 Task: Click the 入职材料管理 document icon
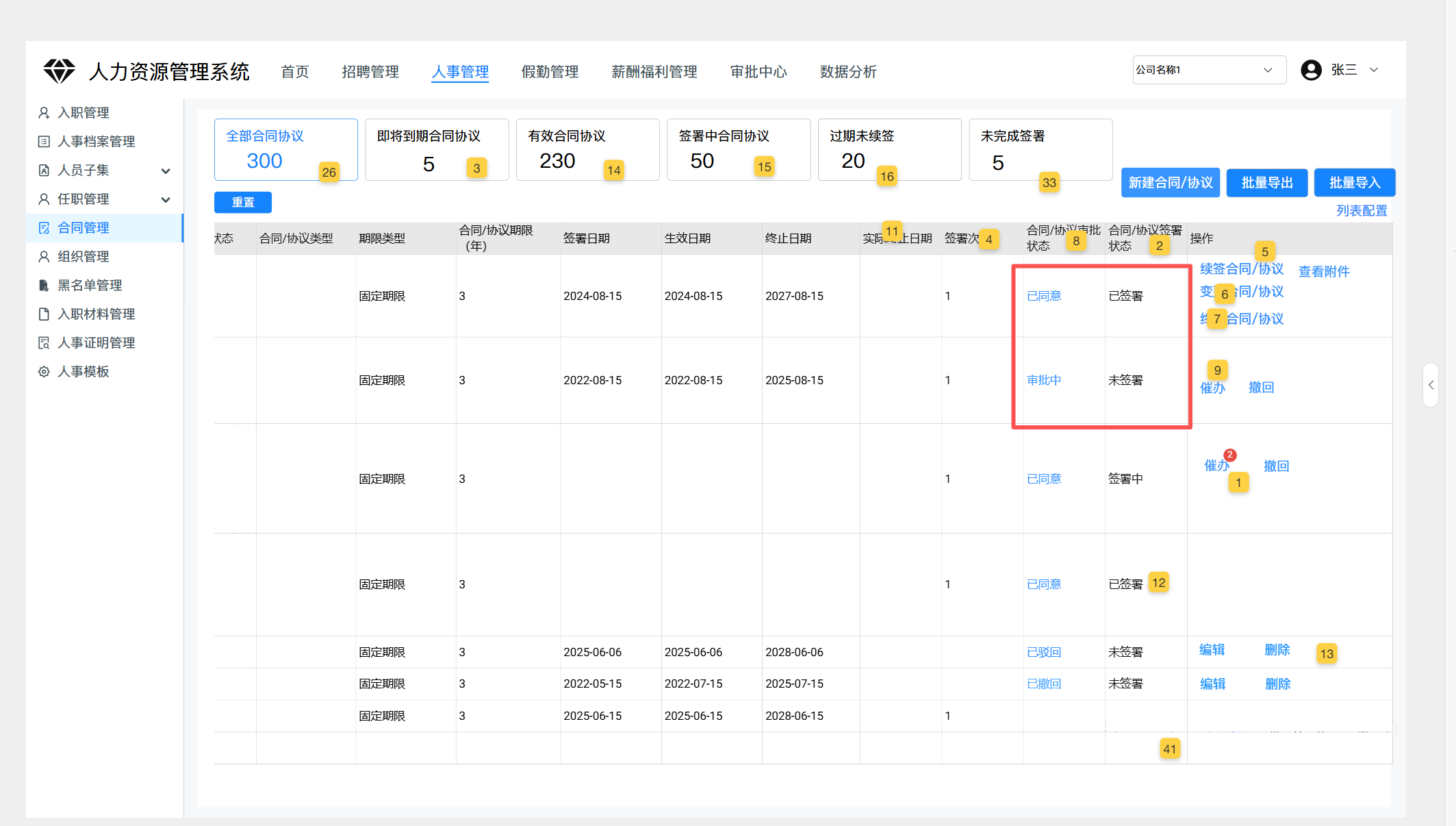(44, 314)
